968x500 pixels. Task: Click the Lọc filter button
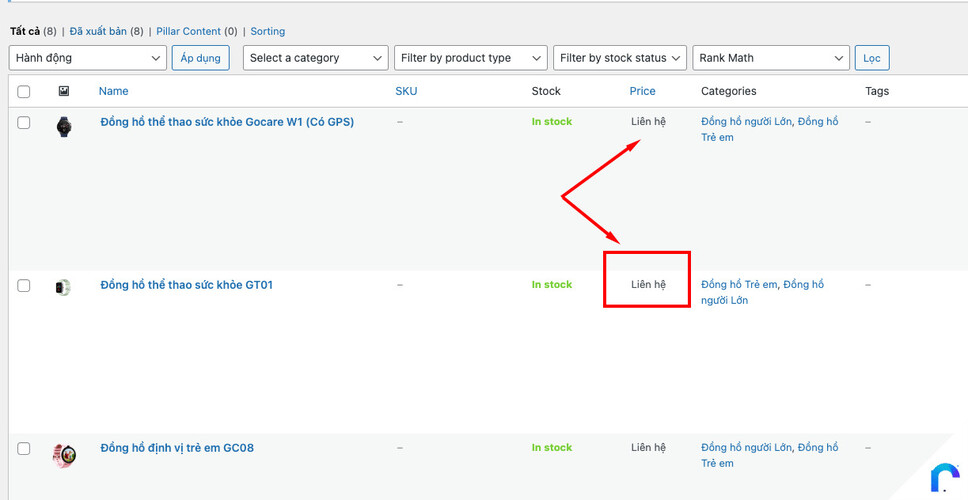pyautogui.click(x=871, y=58)
